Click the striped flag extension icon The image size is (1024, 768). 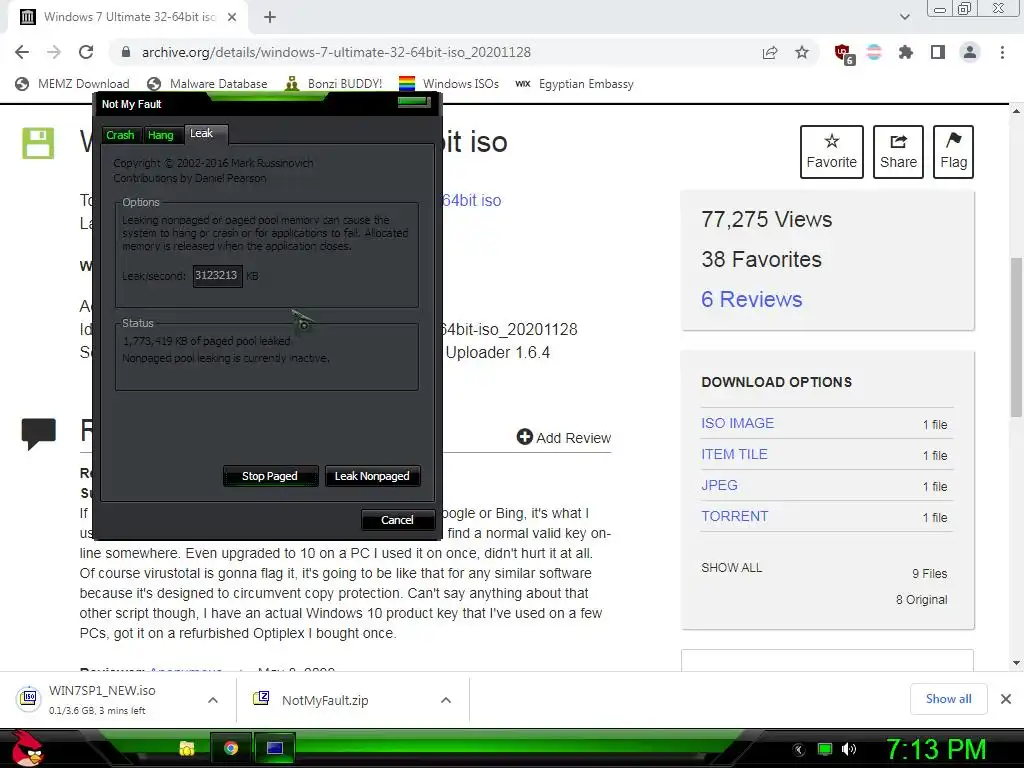[x=874, y=52]
